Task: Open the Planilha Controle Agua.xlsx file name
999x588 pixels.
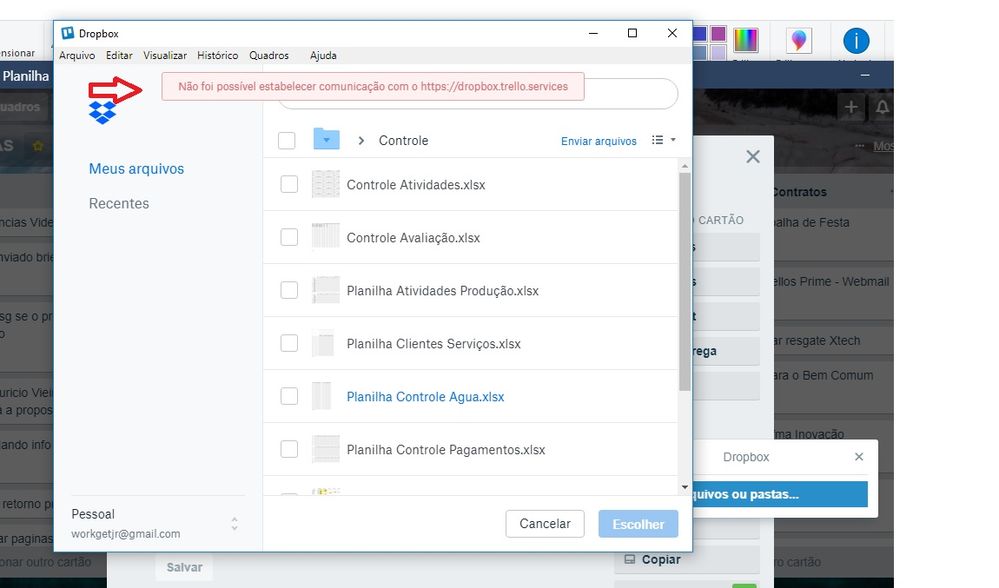Action: tap(425, 397)
